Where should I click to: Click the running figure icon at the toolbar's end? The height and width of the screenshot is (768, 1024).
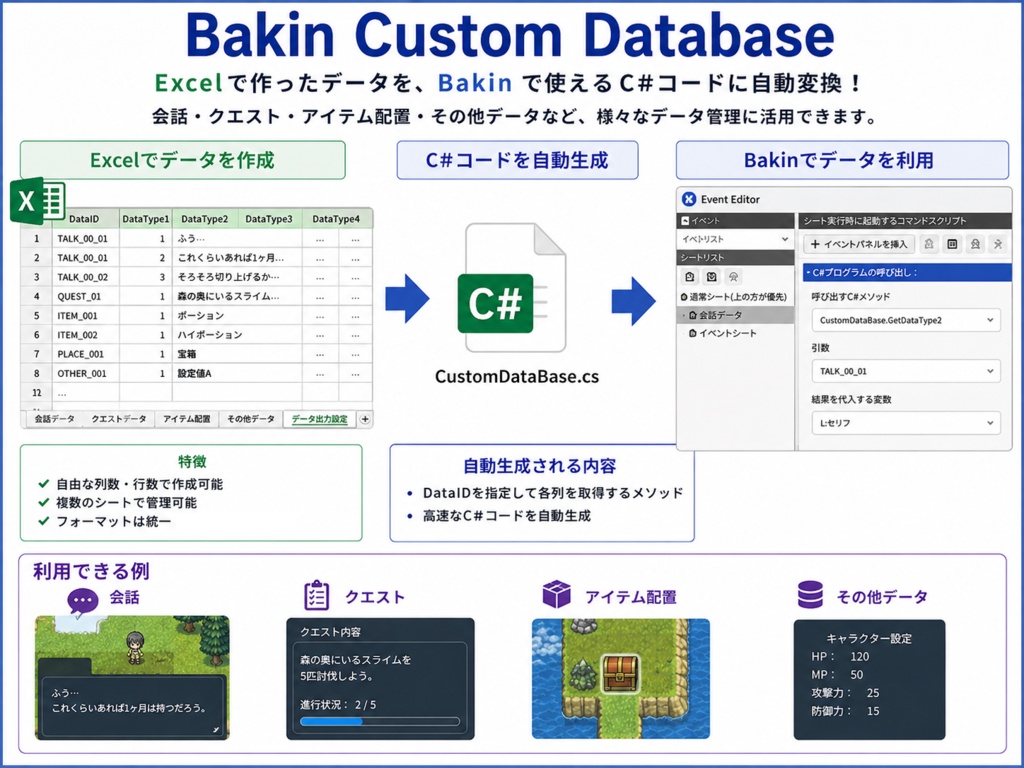point(998,244)
